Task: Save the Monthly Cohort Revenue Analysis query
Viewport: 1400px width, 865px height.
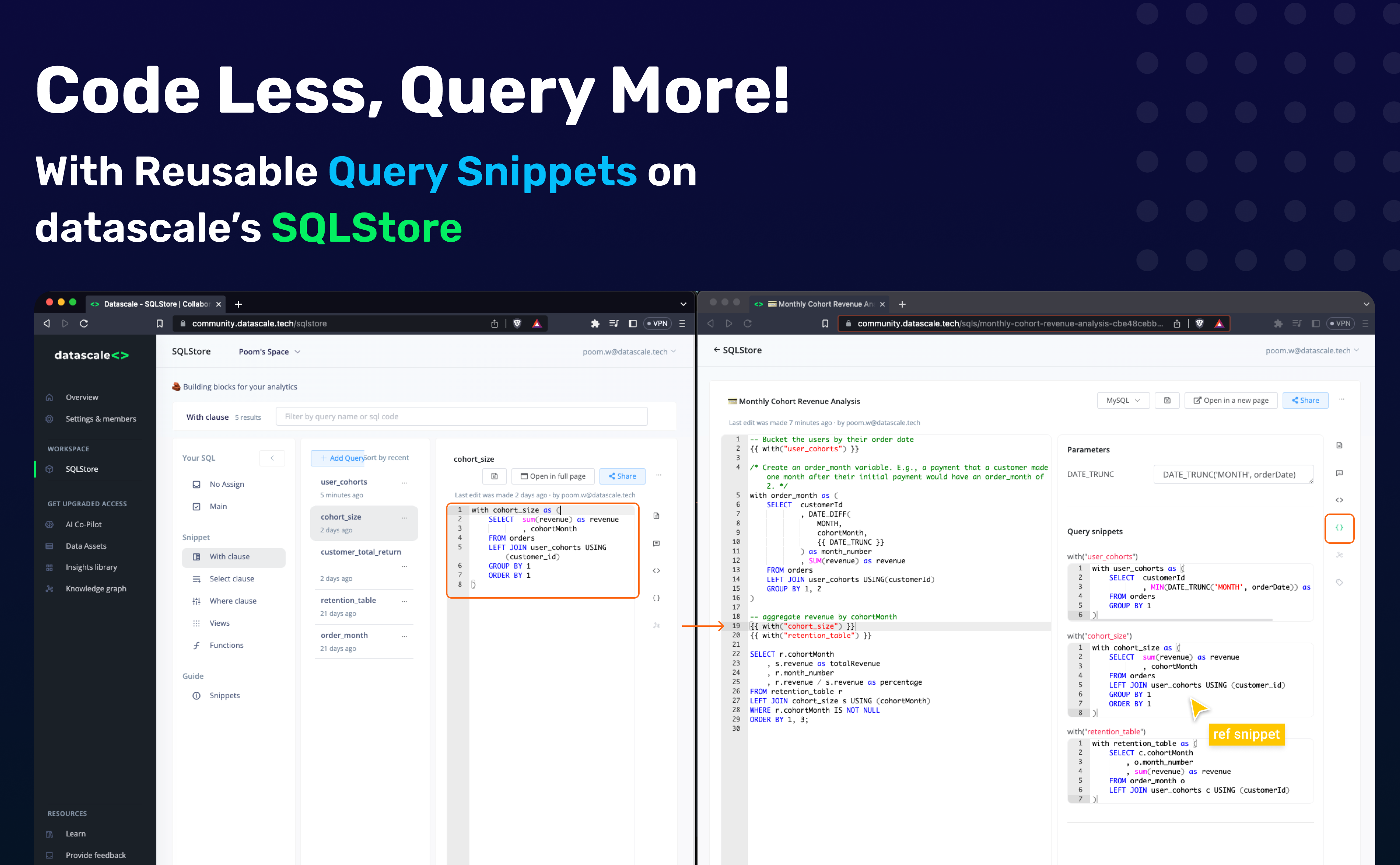Action: (1167, 401)
